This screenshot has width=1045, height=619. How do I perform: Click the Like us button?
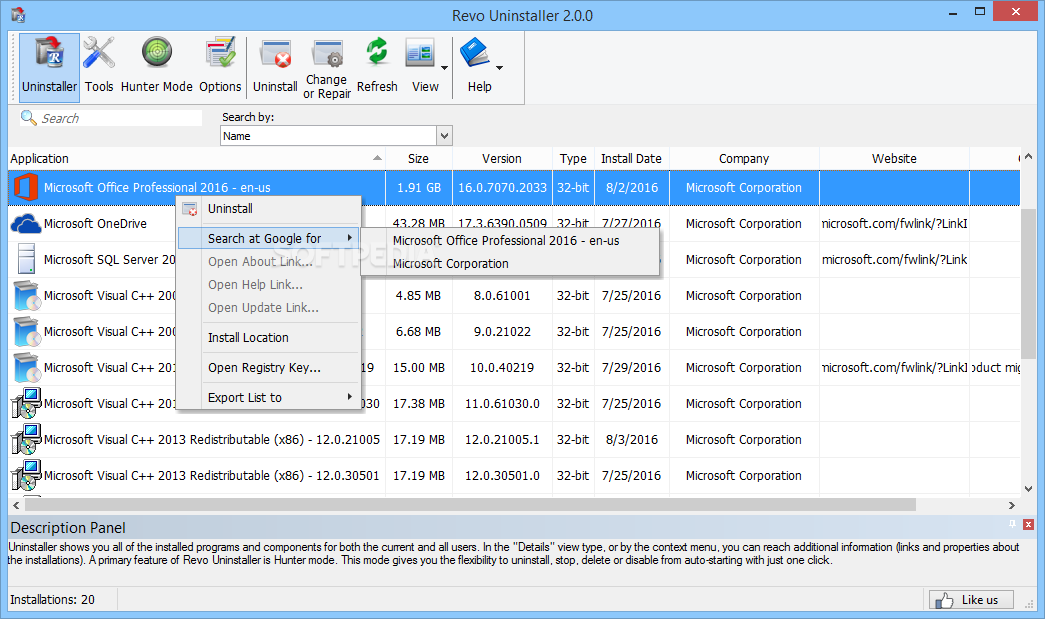click(972, 600)
